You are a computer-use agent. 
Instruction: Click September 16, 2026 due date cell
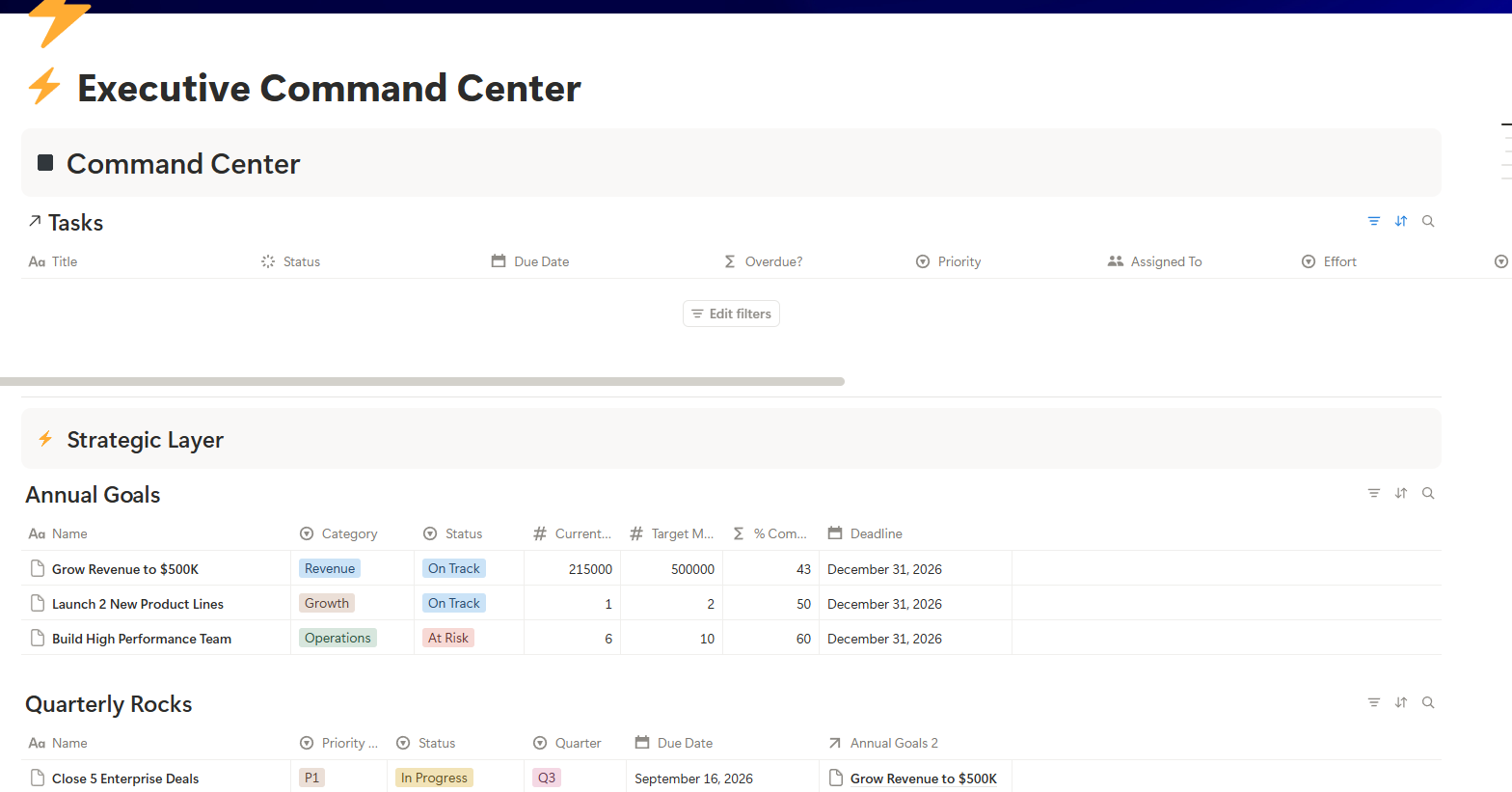pyautogui.click(x=723, y=778)
